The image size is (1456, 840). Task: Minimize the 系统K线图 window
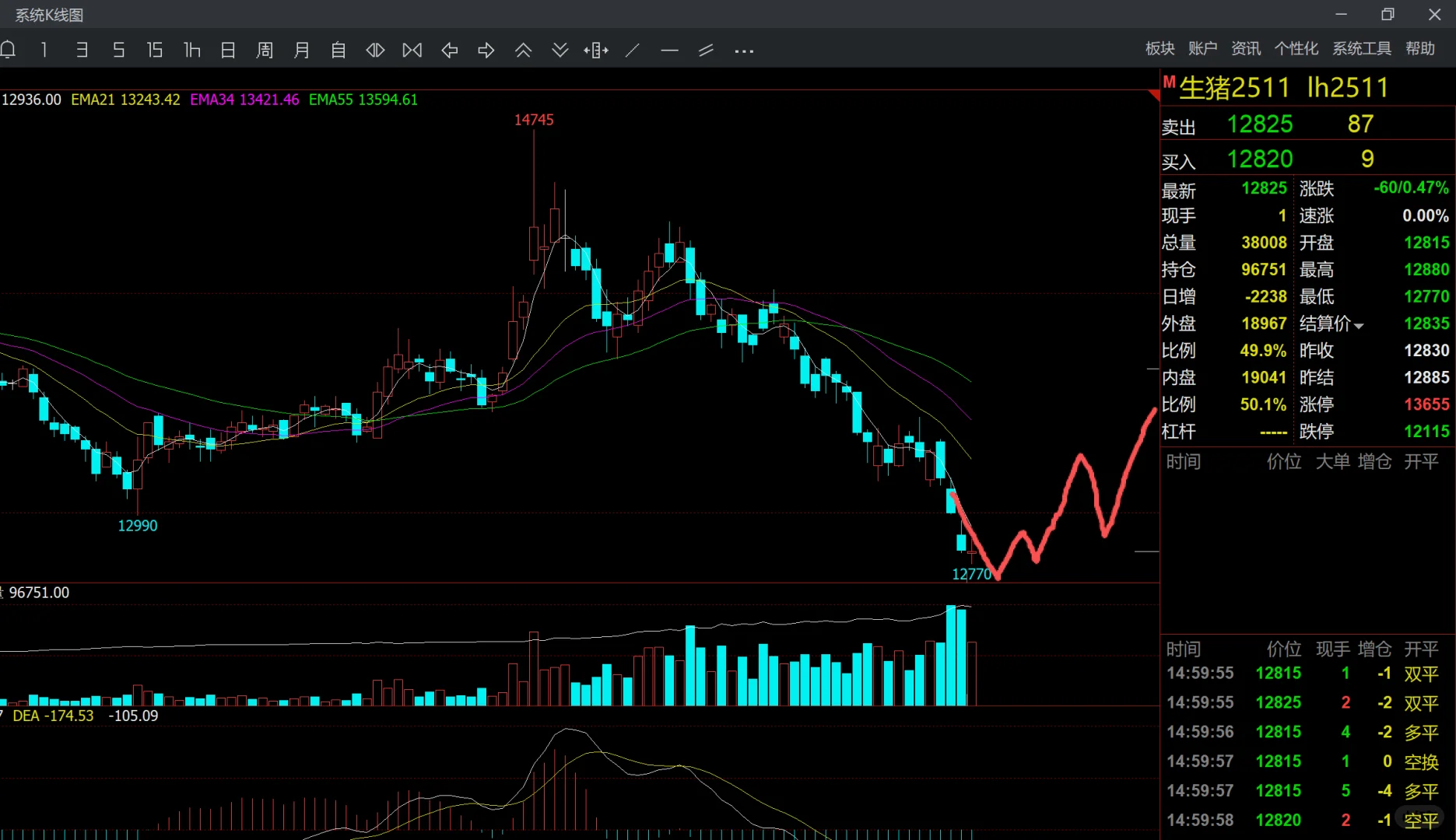click(x=1341, y=14)
